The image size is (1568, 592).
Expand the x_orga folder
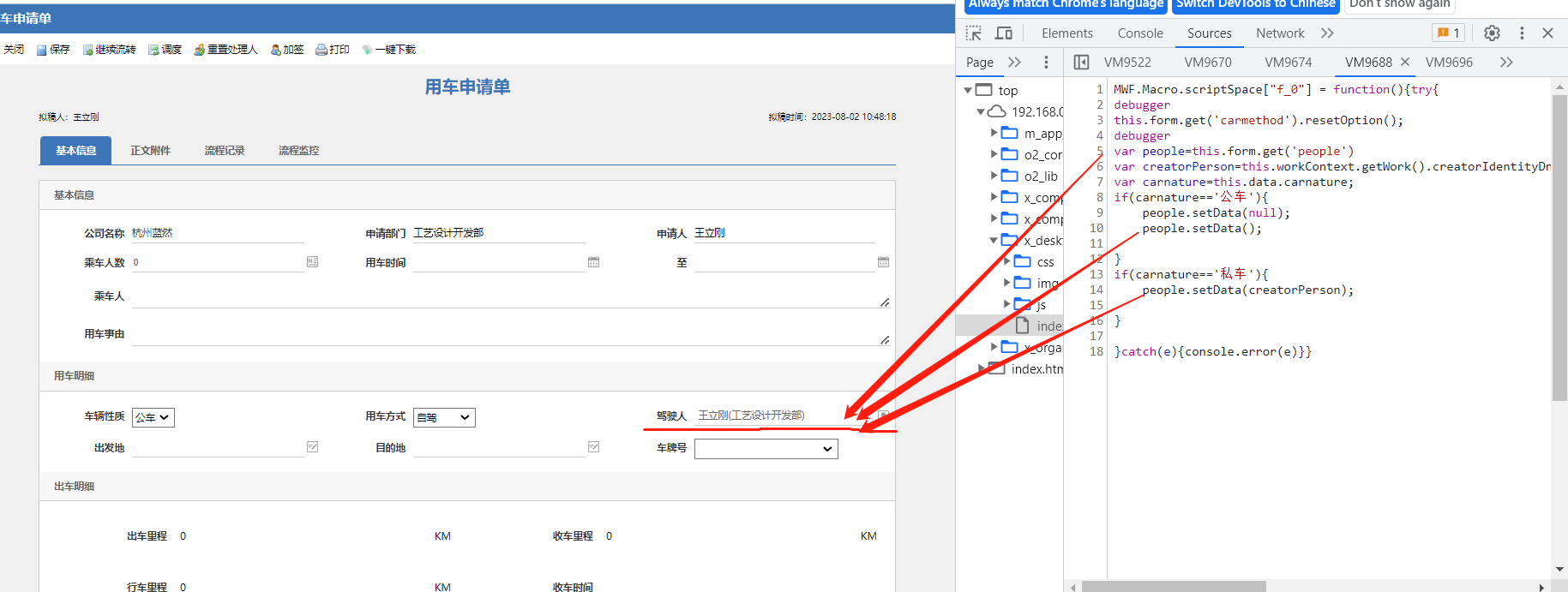994,347
